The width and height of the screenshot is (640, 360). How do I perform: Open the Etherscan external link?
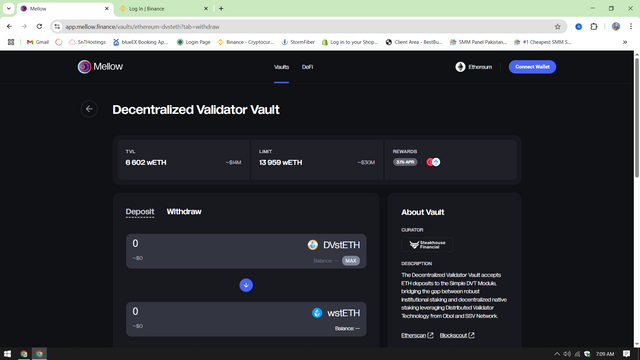(417, 336)
